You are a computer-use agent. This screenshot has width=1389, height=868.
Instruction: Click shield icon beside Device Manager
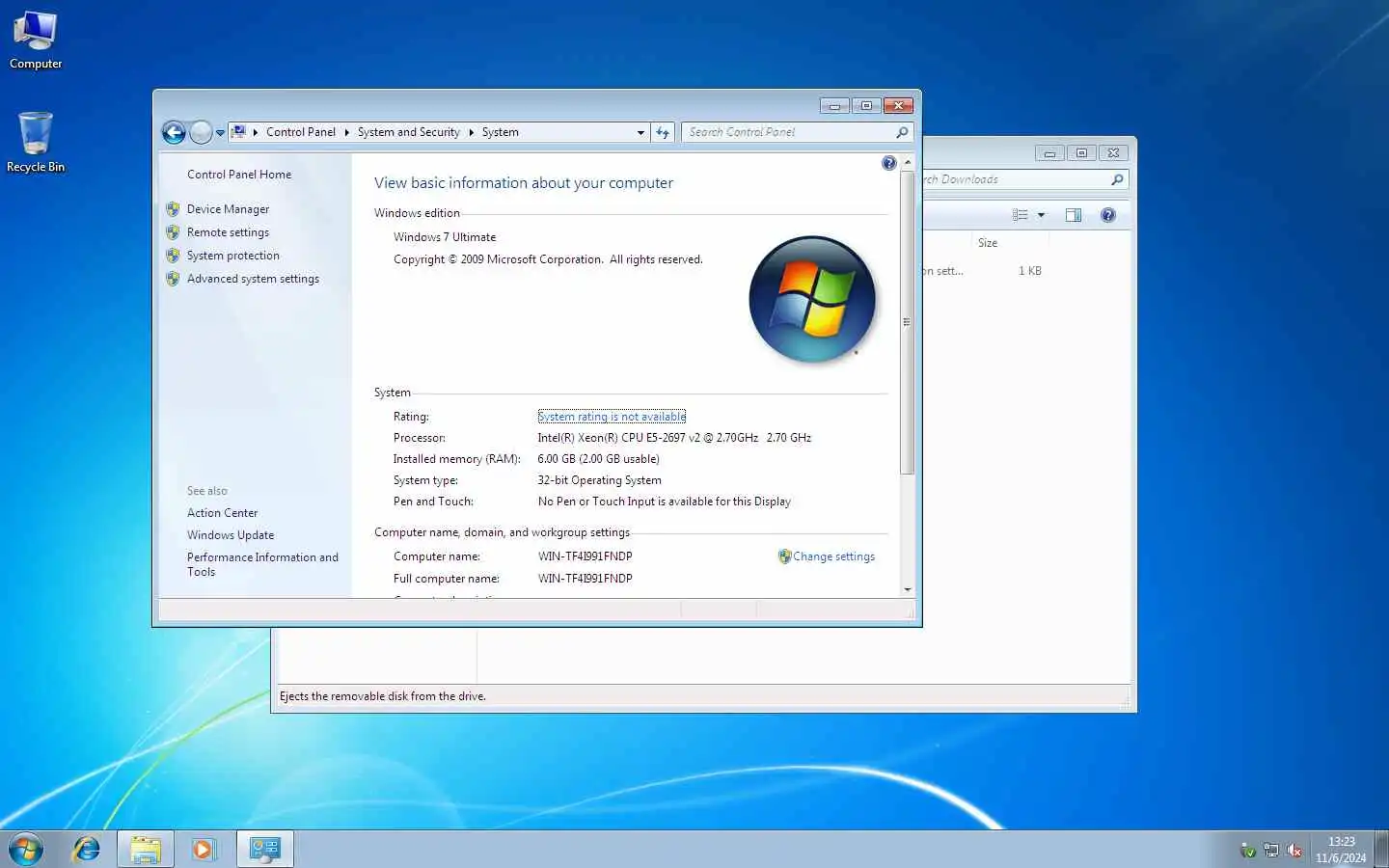(x=173, y=209)
